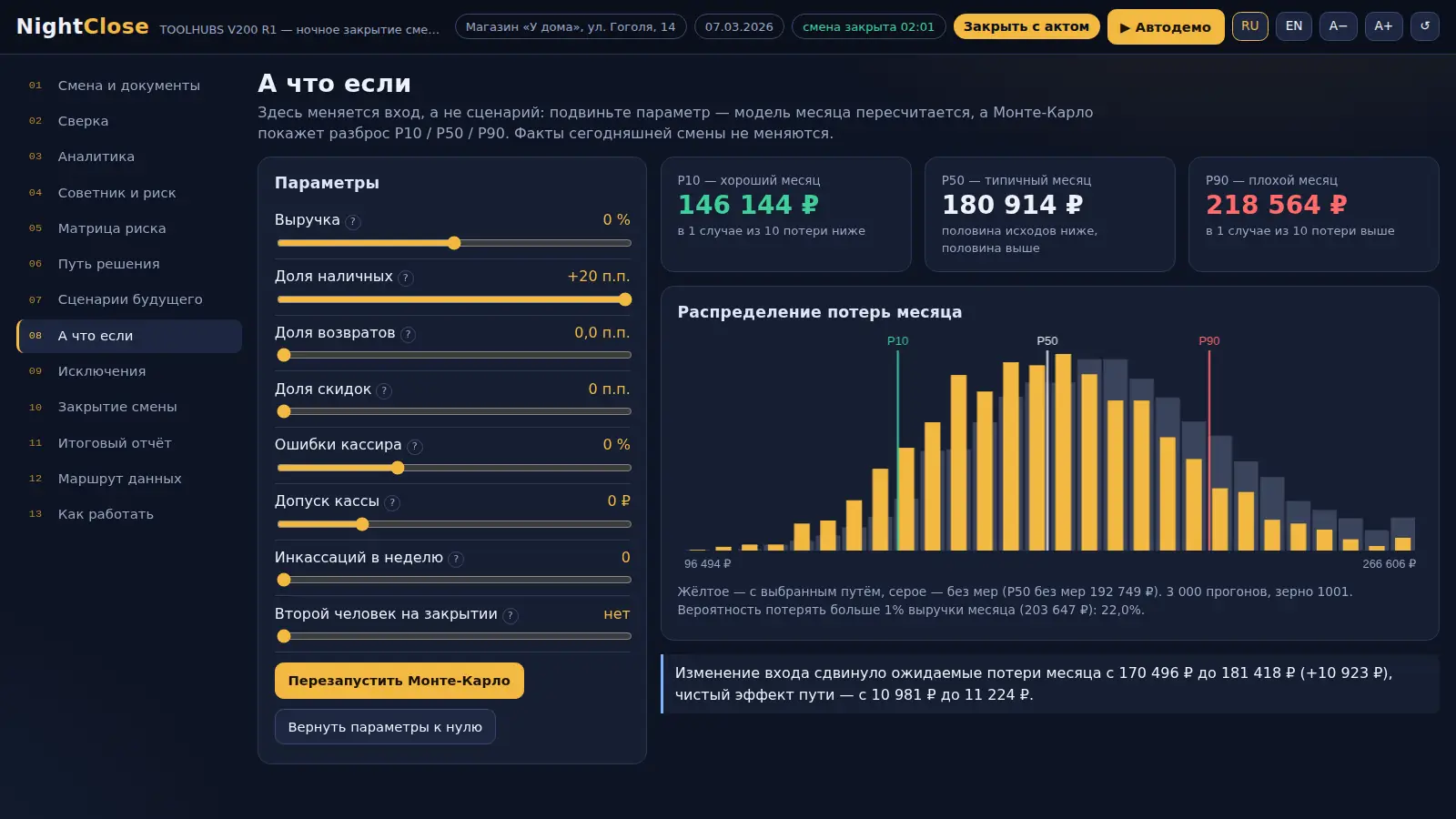The width and height of the screenshot is (1456, 819).
Task: Switch interface language to RU
Action: click(1250, 26)
